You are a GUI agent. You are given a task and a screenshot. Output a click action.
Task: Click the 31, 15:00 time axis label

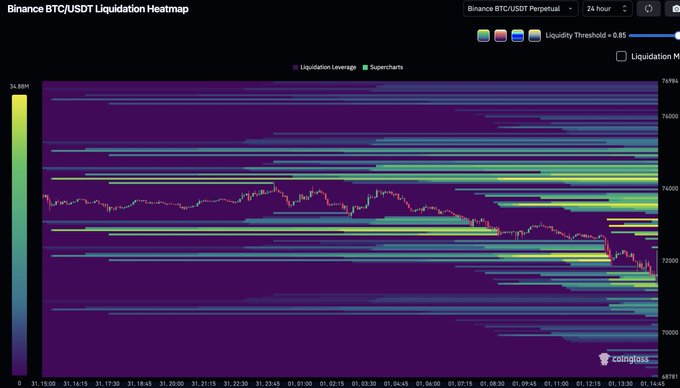pyautogui.click(x=43, y=384)
